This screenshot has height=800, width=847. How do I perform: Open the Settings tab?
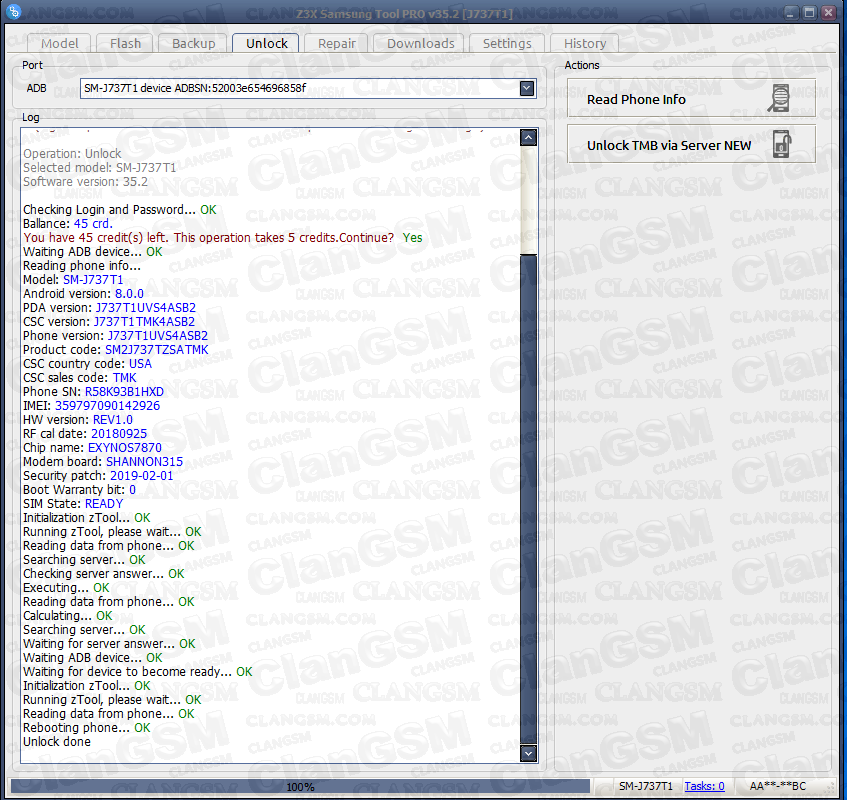coord(507,43)
